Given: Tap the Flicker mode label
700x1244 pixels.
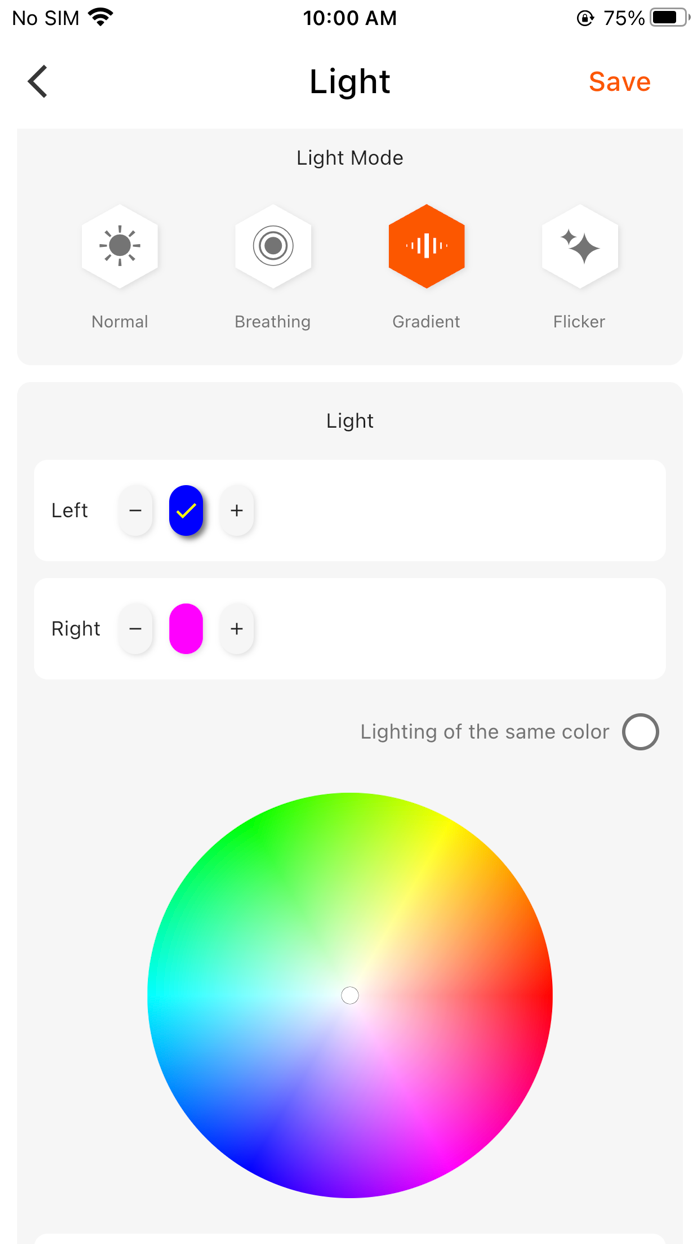Looking at the screenshot, I should point(580,322).
